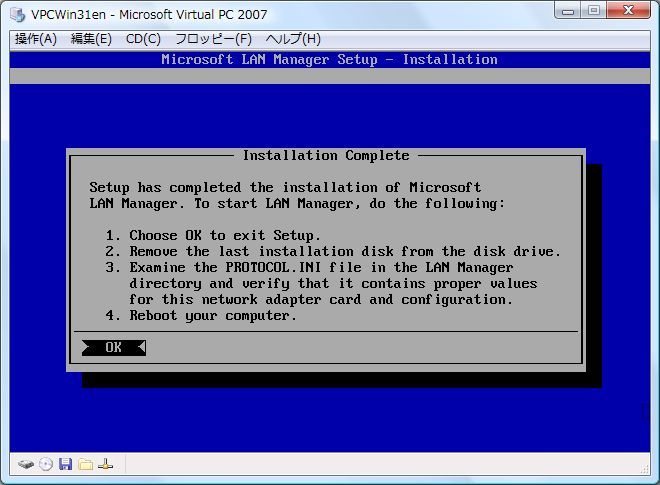This screenshot has height=485, width=660.
Task: Click the Virtual PC title bar icon
Action: (18, 15)
